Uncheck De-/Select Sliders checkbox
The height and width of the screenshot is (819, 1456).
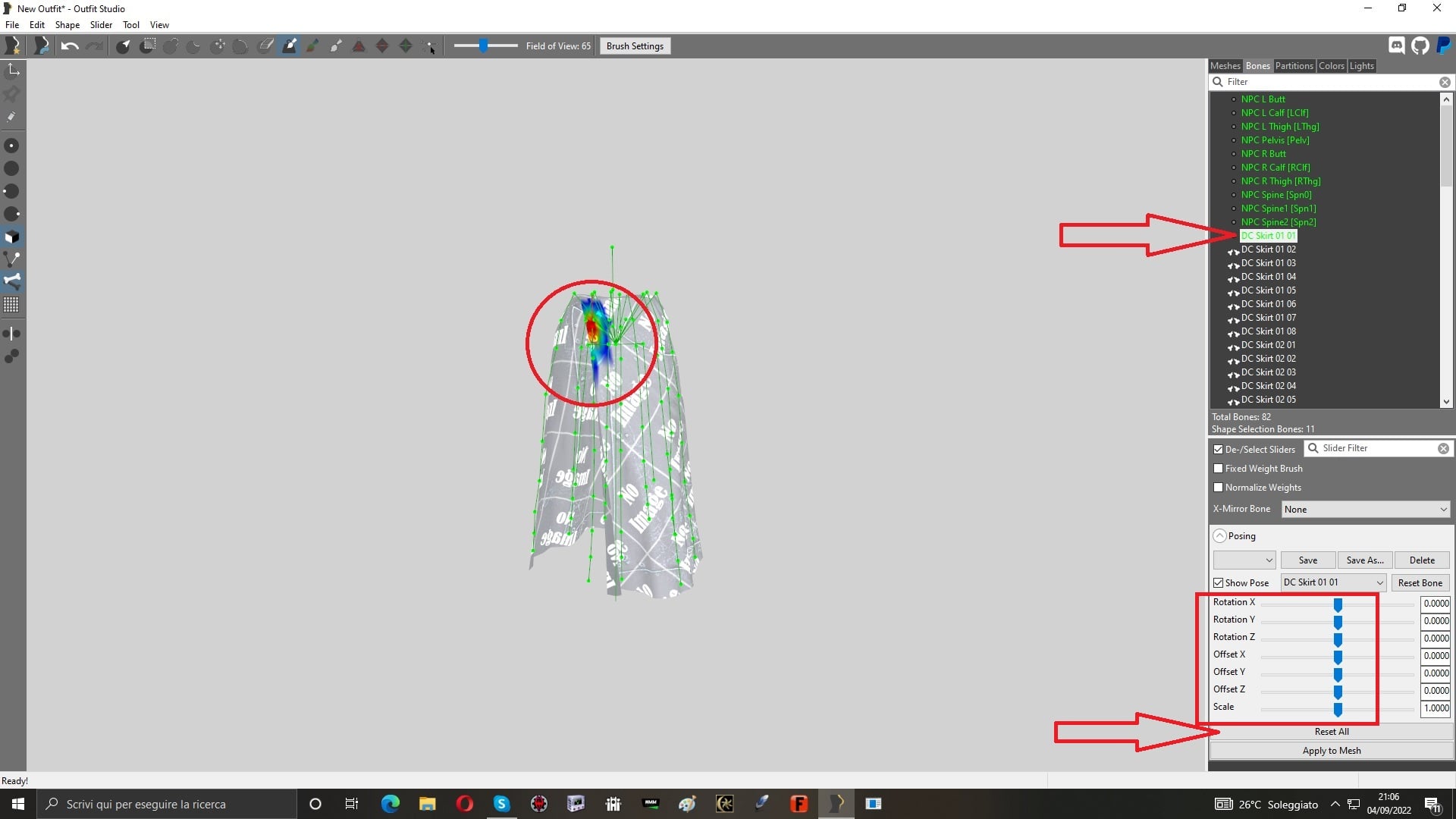click(x=1218, y=449)
